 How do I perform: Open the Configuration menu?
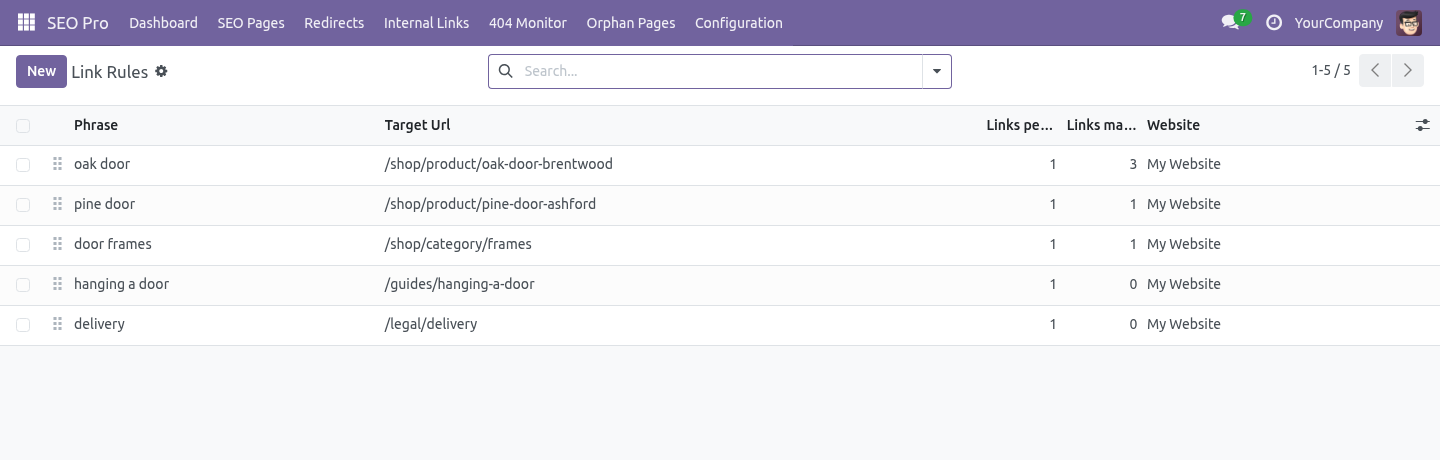[738, 22]
